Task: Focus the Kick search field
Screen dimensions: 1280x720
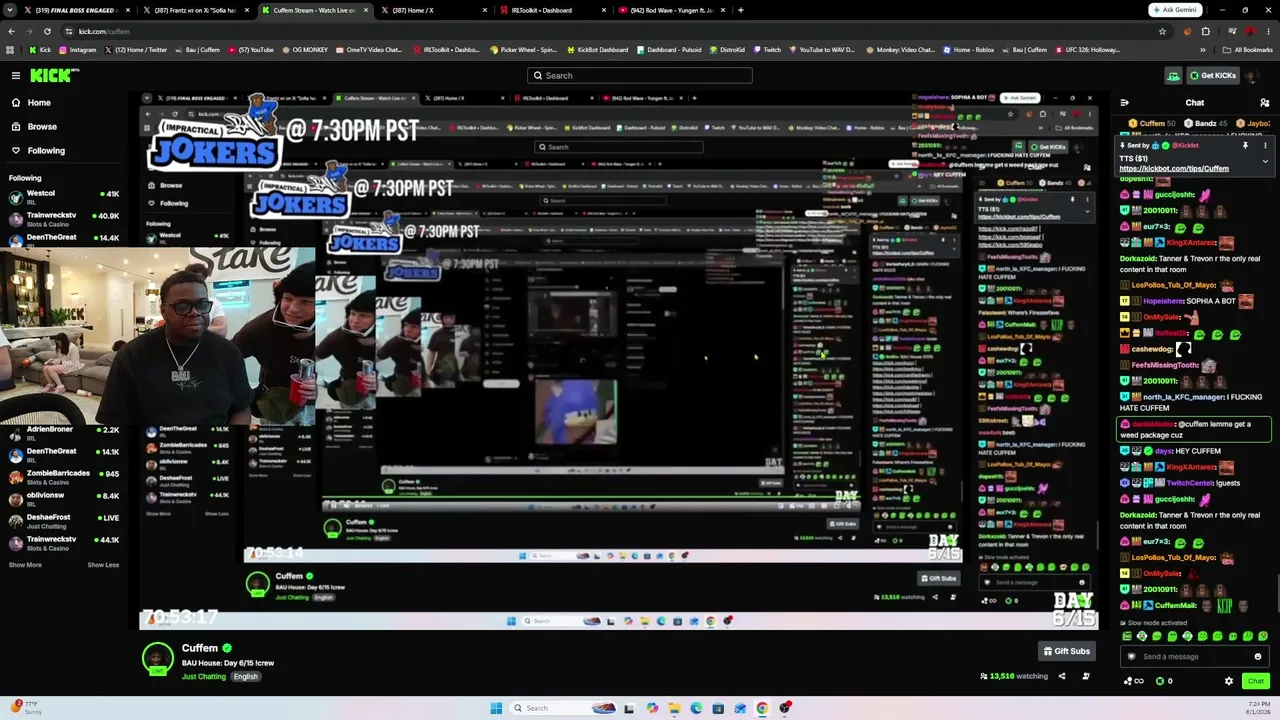Action: point(640,75)
